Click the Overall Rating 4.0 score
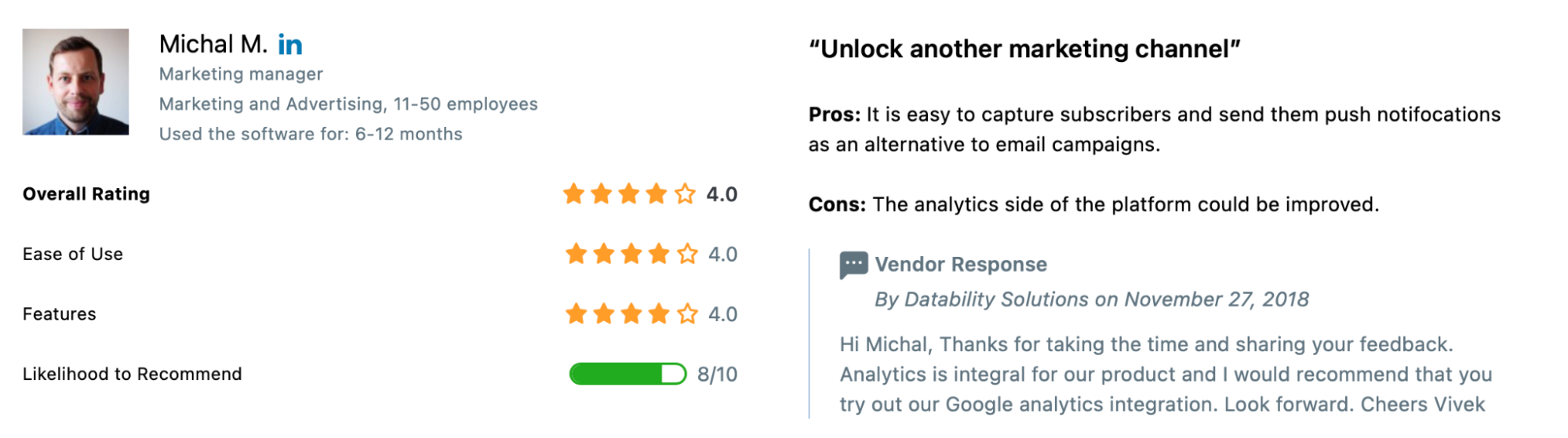This screenshot has height=438, width=1568. pyautogui.click(x=722, y=194)
